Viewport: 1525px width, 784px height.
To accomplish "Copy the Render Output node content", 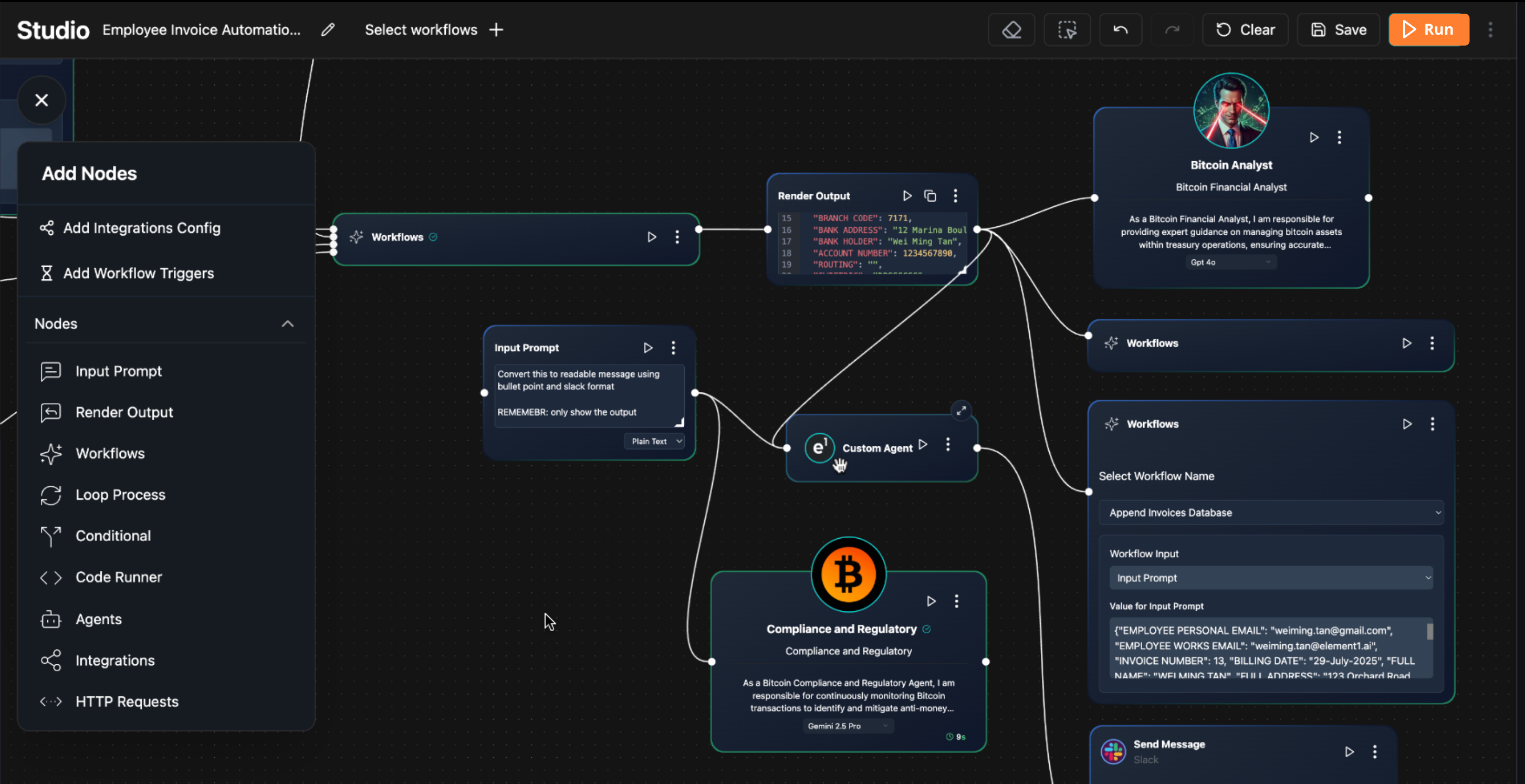I will [x=930, y=196].
